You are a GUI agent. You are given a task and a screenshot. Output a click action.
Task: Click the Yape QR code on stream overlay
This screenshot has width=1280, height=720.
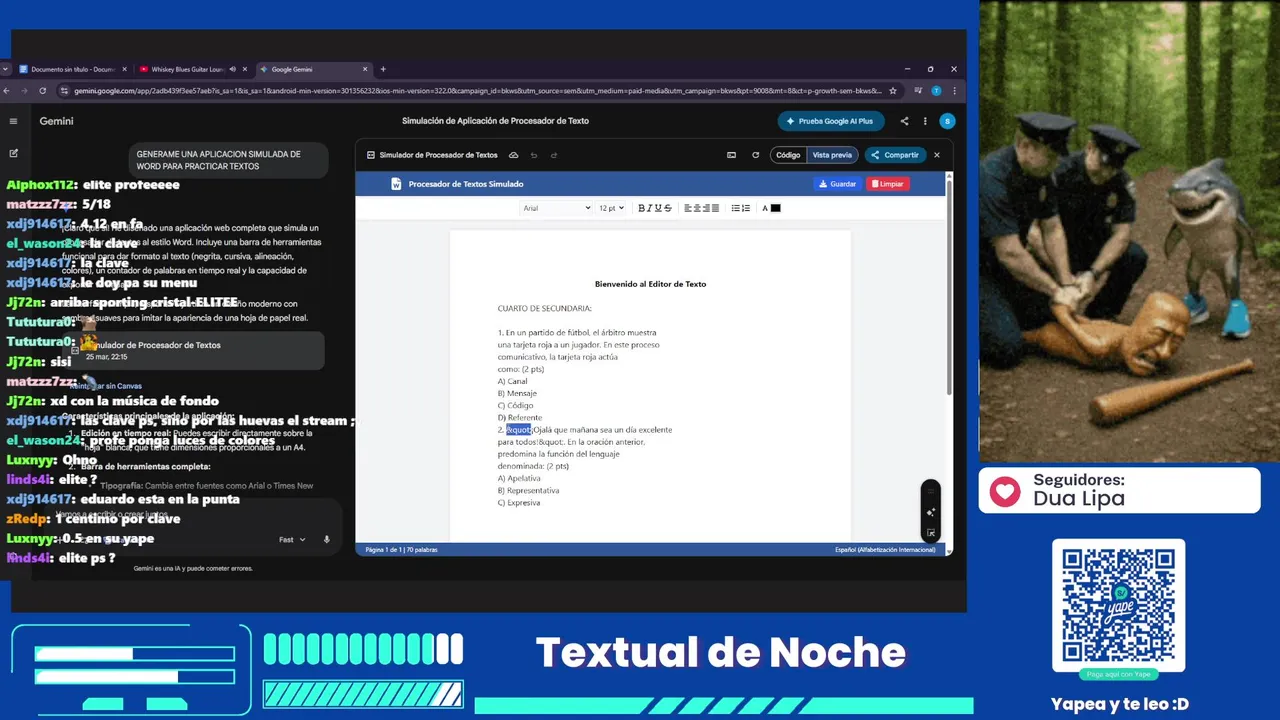[x=1118, y=605]
